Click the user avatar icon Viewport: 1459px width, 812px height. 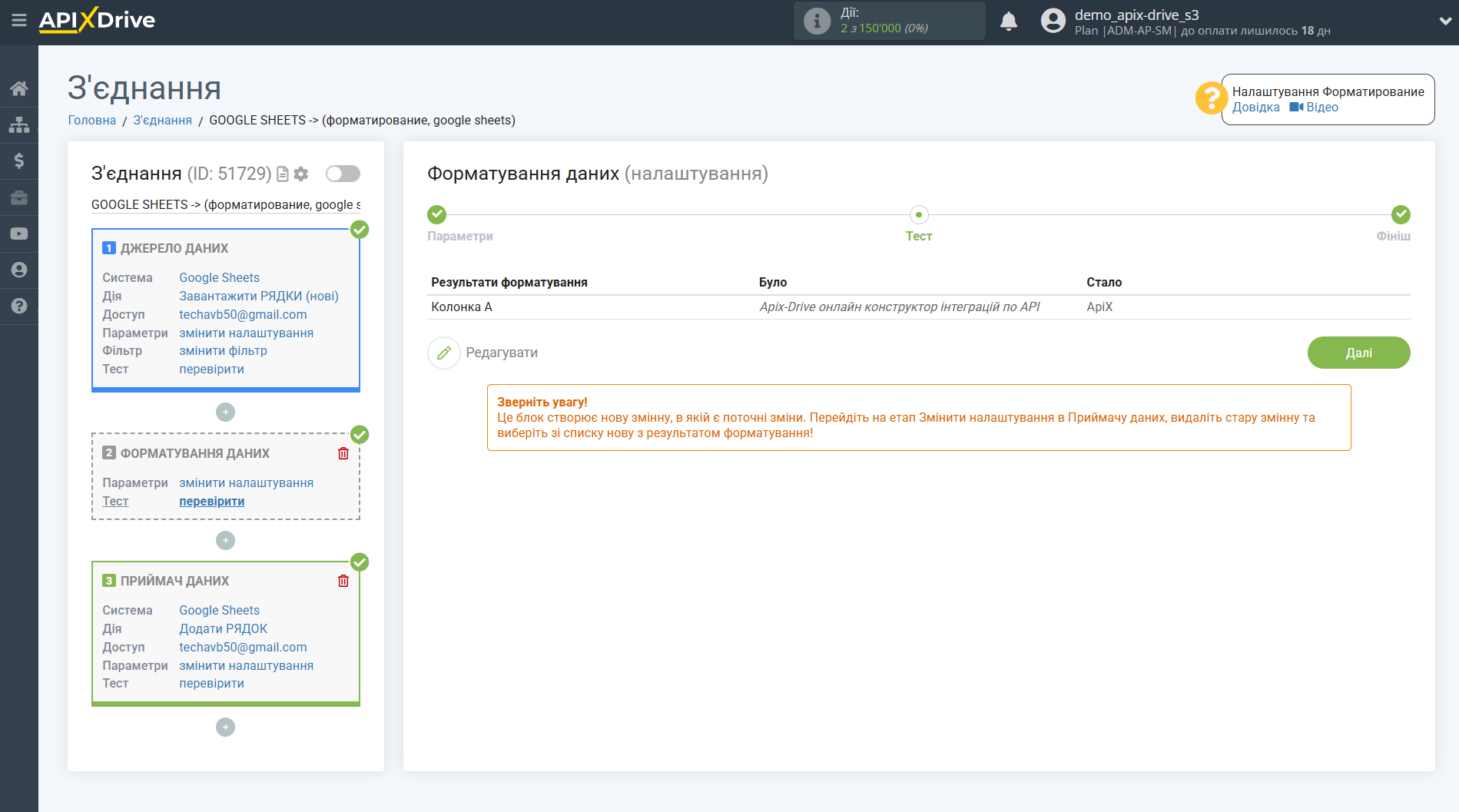(x=1053, y=21)
